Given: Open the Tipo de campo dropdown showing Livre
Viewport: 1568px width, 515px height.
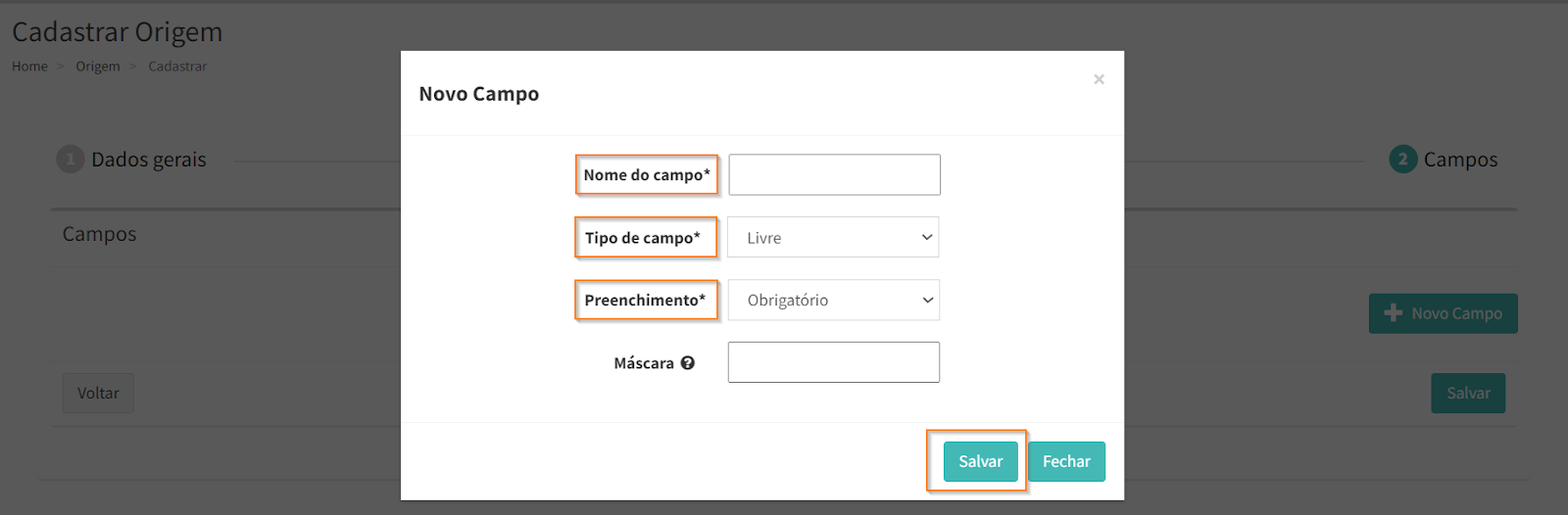Looking at the screenshot, I should tap(833, 238).
